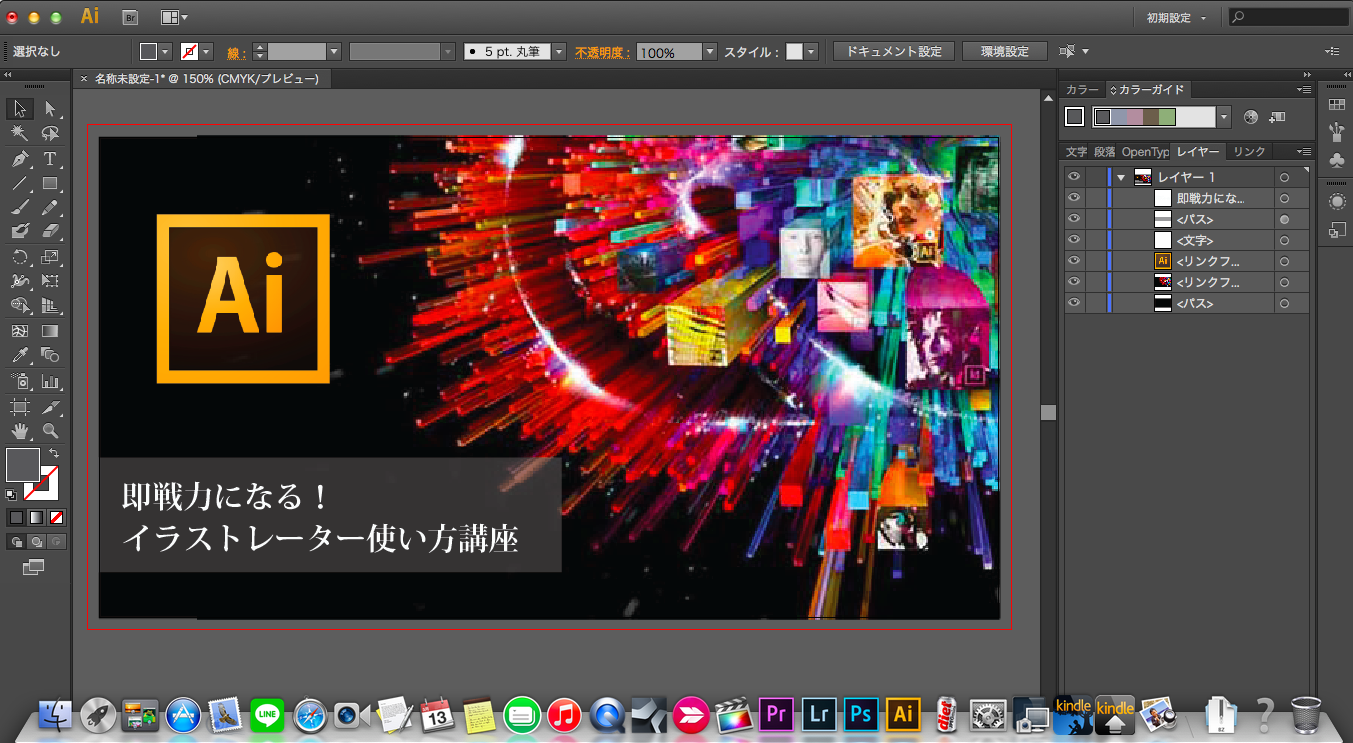Viewport: 1353px width, 743px height.
Task: Choose the Mesh tool
Action: [x=20, y=331]
